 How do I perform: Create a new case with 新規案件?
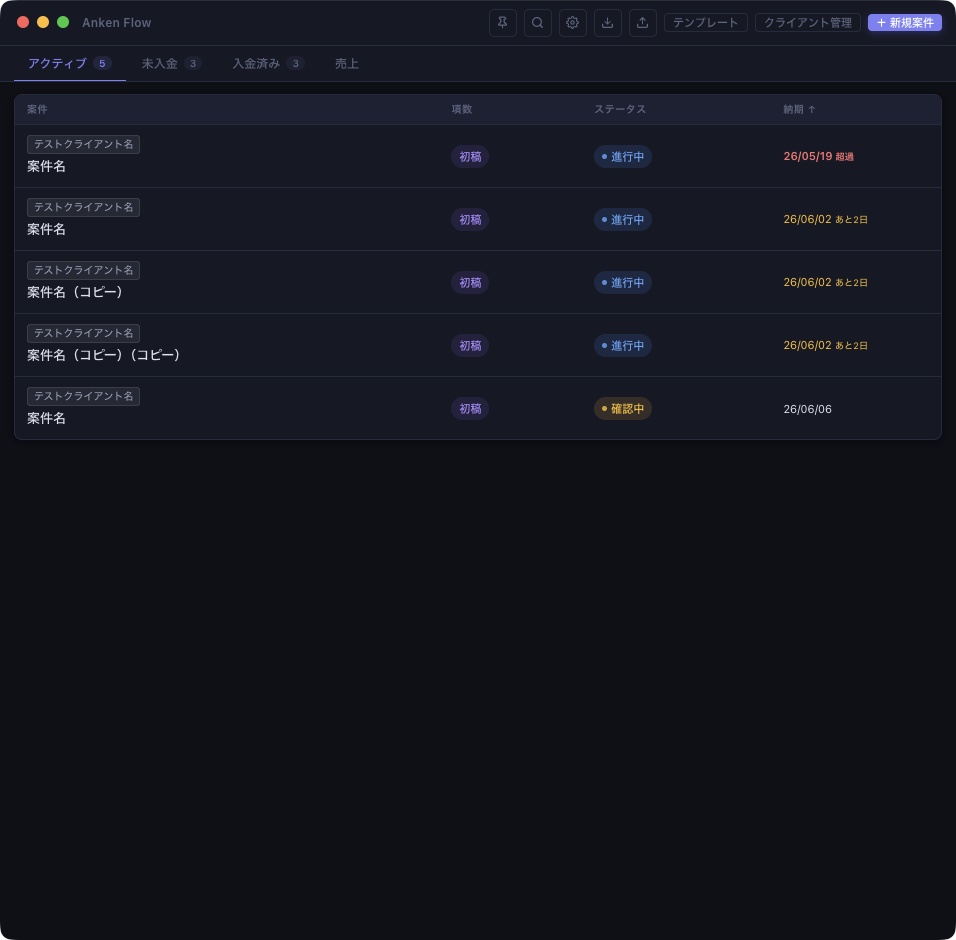904,23
